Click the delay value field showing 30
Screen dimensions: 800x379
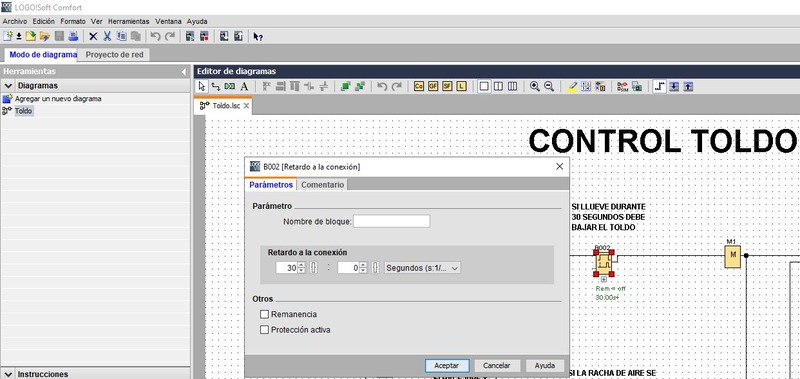287,267
